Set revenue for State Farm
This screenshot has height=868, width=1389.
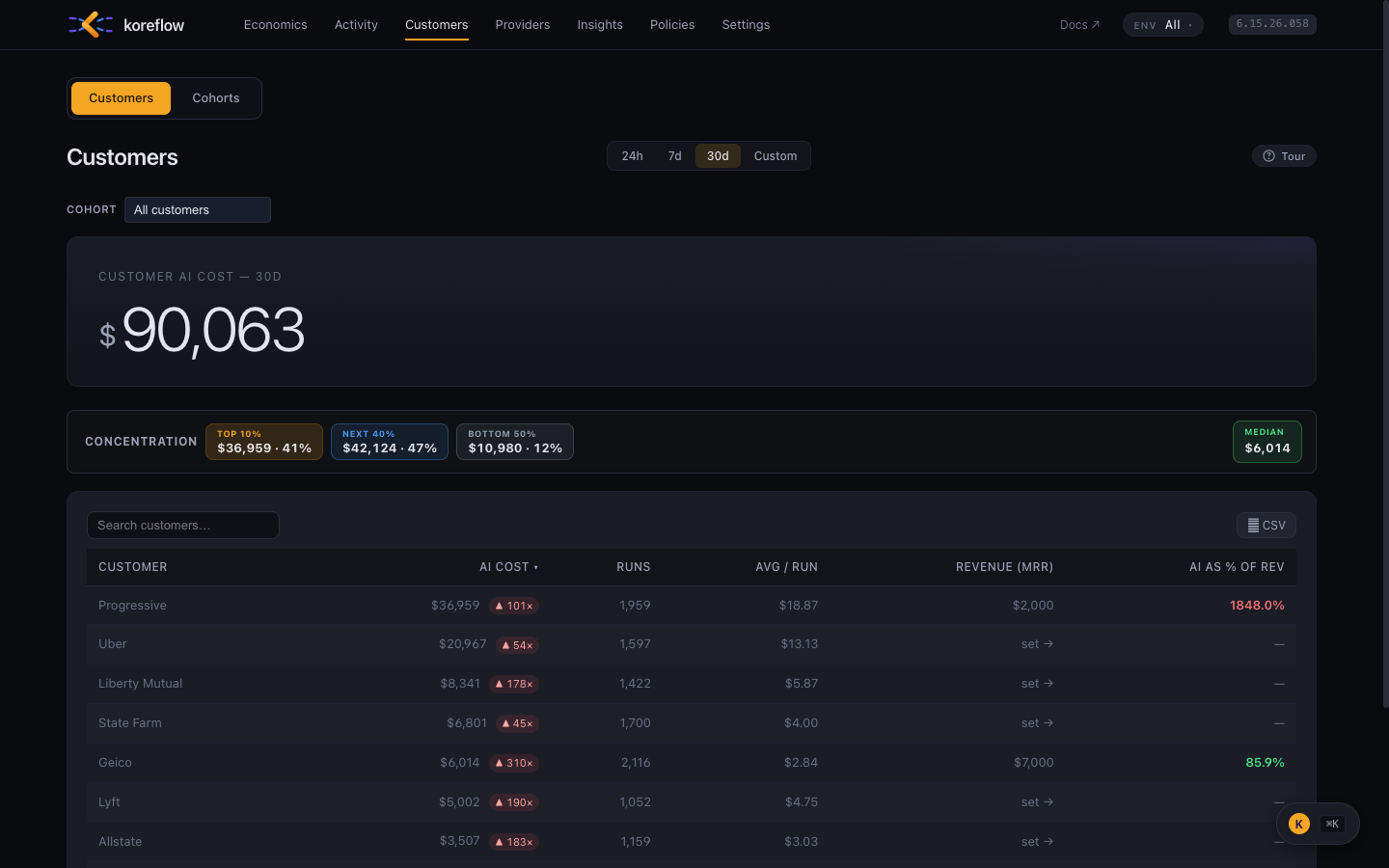point(1038,723)
